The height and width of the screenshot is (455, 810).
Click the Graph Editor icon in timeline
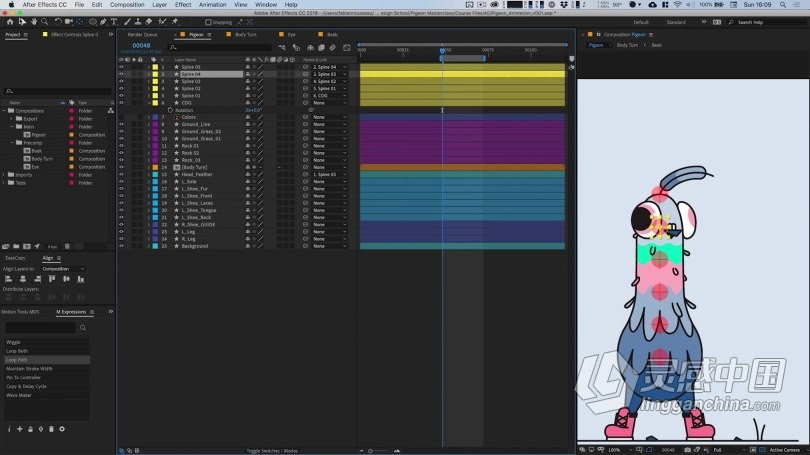click(347, 48)
